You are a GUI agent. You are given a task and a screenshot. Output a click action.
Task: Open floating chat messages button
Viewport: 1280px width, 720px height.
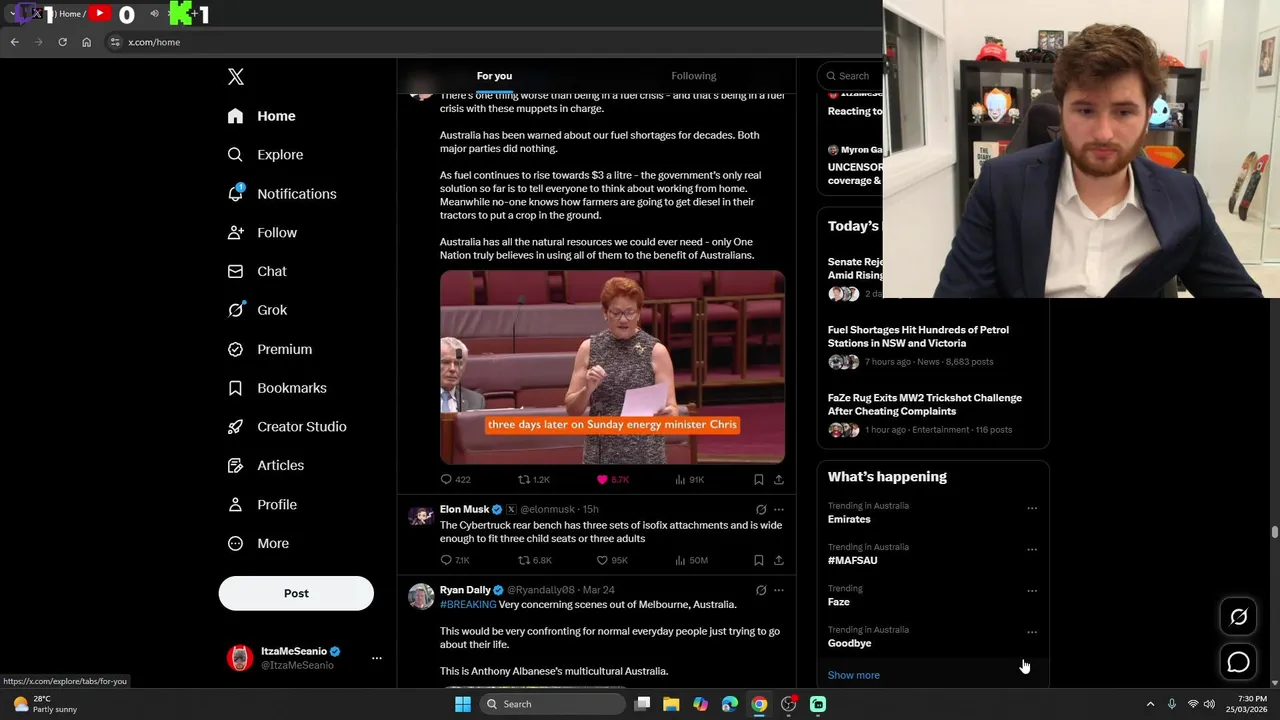[1238, 662]
